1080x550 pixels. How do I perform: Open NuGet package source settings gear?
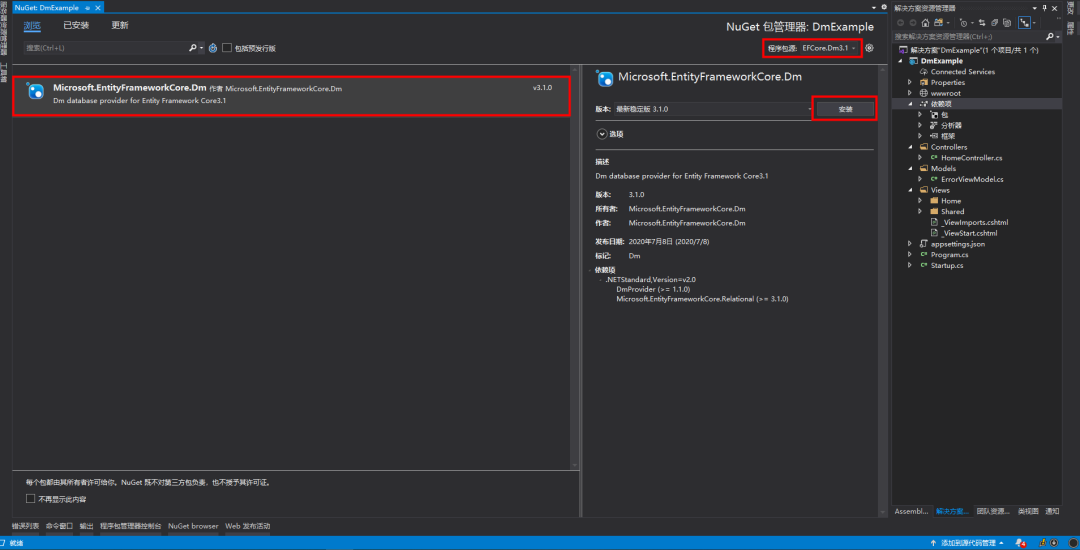pos(869,47)
